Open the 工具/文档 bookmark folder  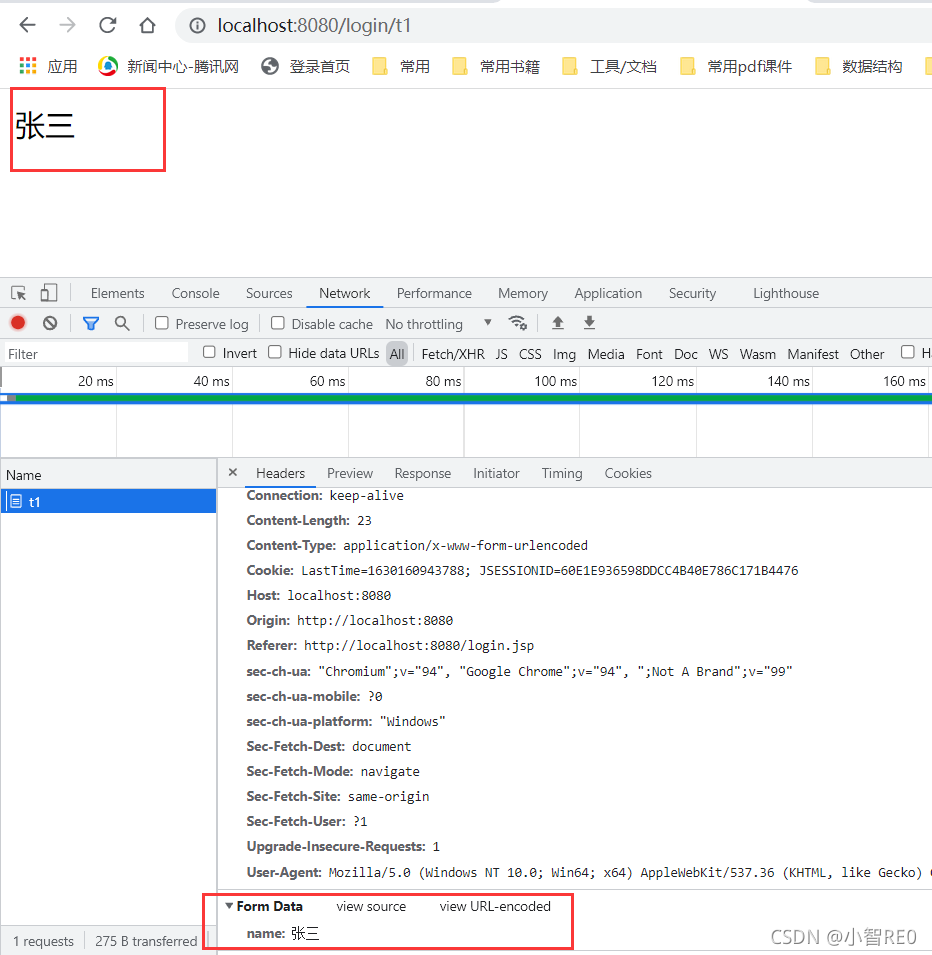click(x=609, y=66)
